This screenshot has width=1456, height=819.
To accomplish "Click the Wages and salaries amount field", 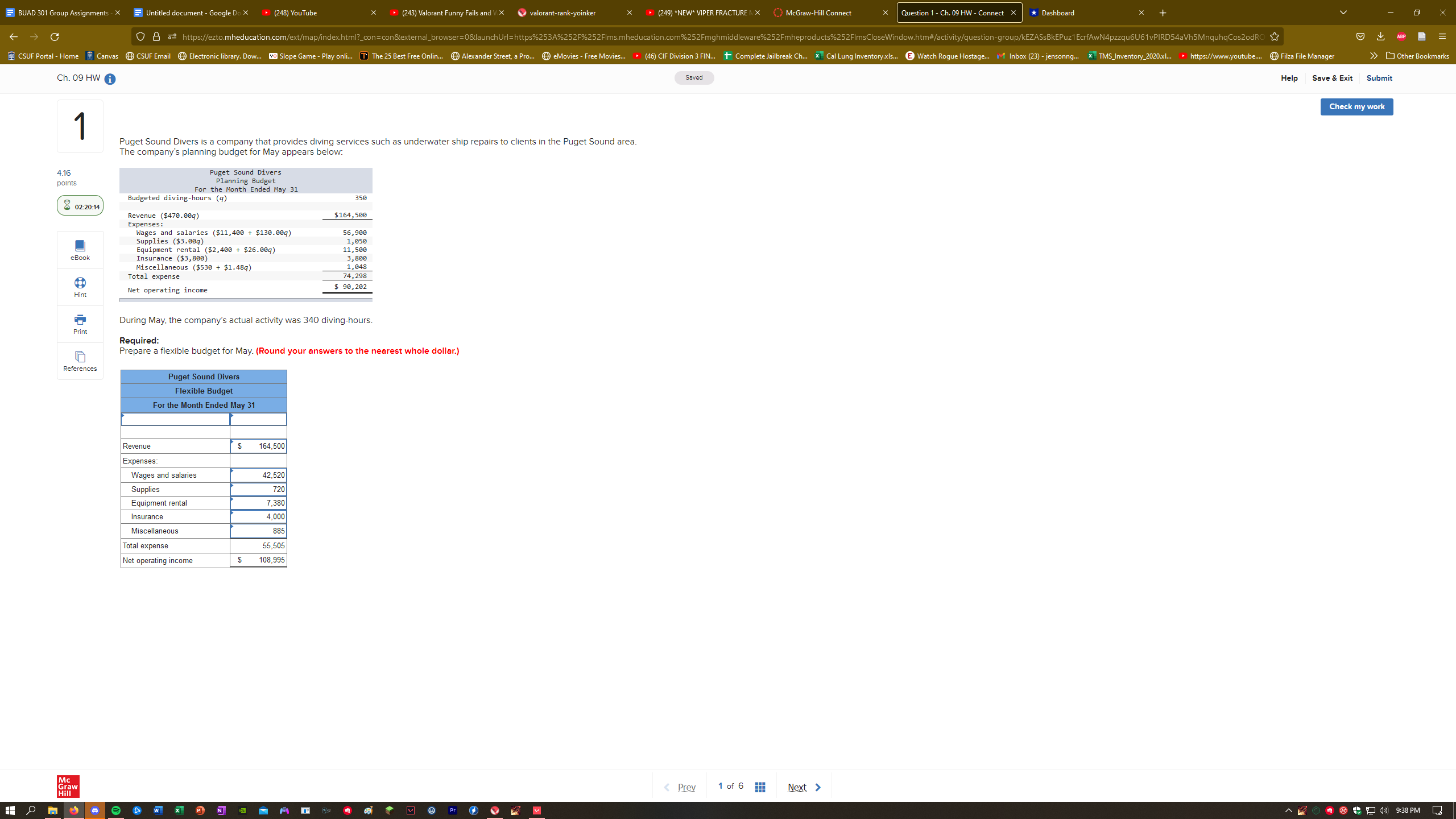I will point(259,475).
